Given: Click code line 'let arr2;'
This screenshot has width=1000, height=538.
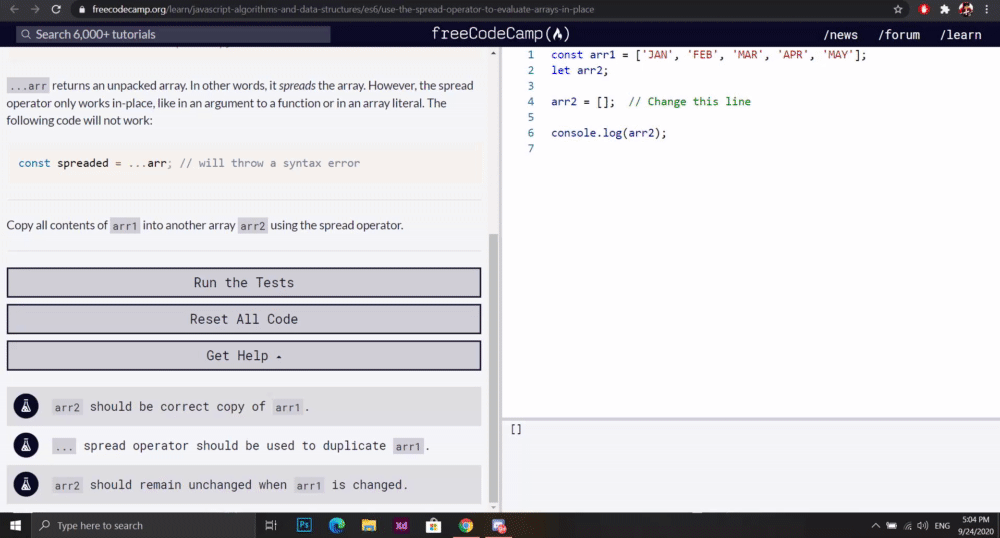Looking at the screenshot, I should pos(580,70).
